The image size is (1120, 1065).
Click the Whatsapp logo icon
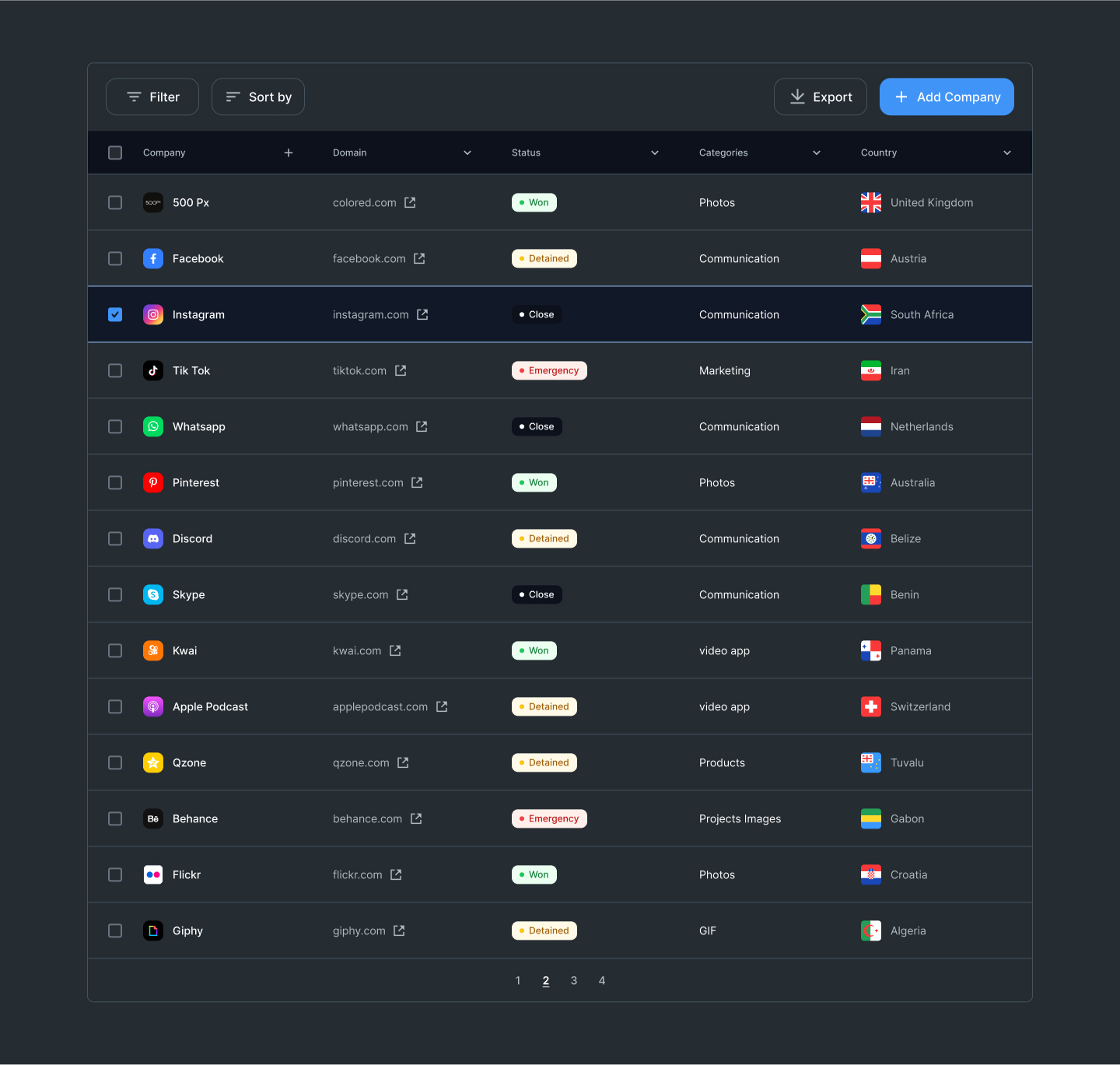[x=153, y=426]
